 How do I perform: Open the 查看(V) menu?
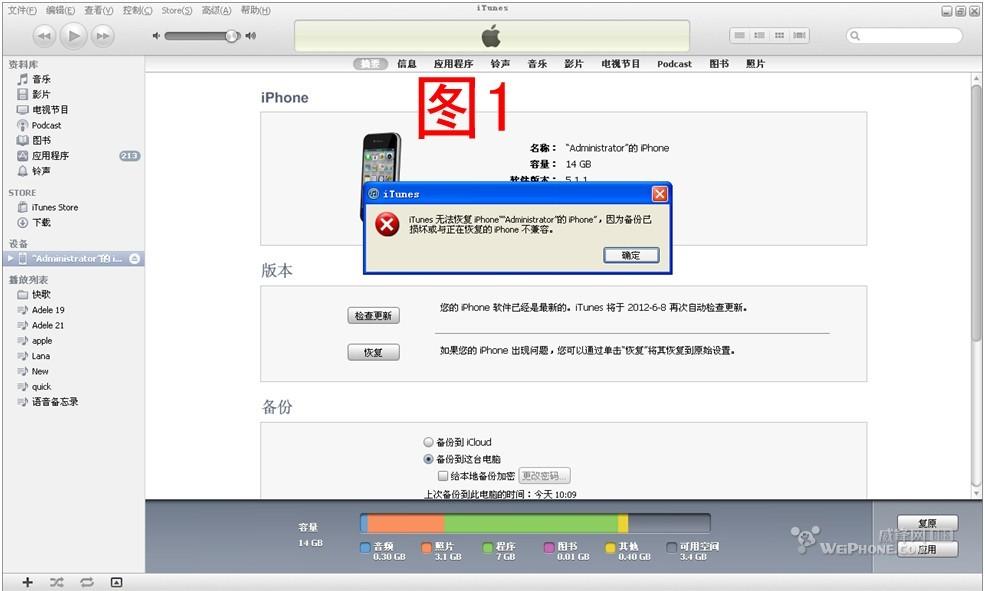pos(99,10)
